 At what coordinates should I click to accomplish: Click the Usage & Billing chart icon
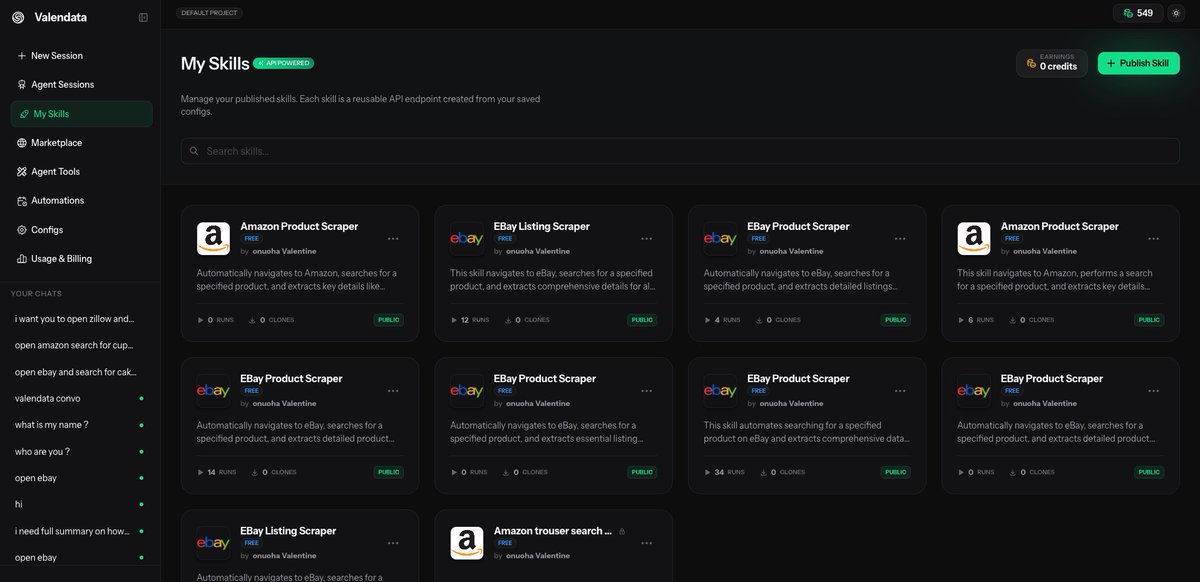(22, 259)
